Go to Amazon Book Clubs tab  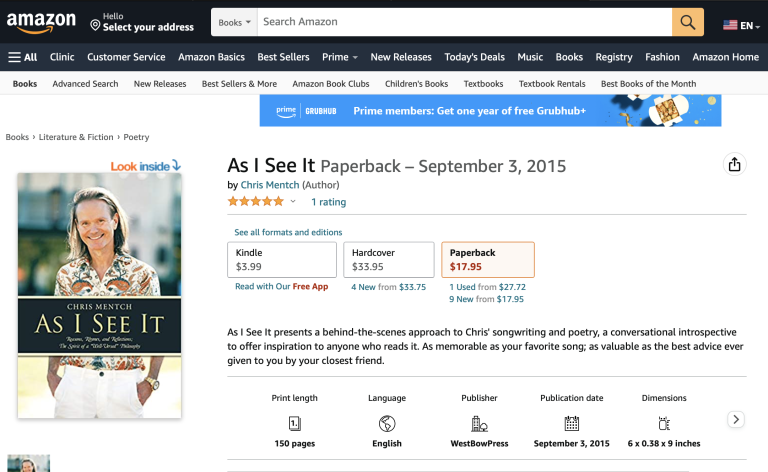[x=331, y=84]
